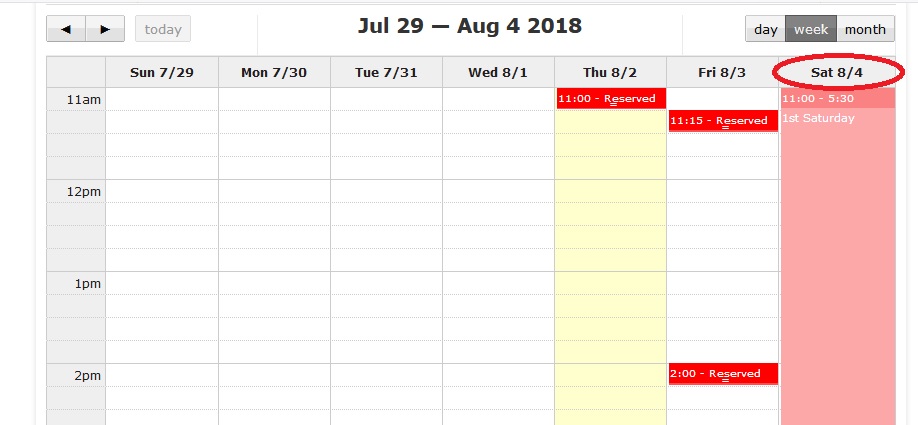This screenshot has width=918, height=425.
Task: Open Friday 2:00 Reserved event
Action: click(x=722, y=374)
